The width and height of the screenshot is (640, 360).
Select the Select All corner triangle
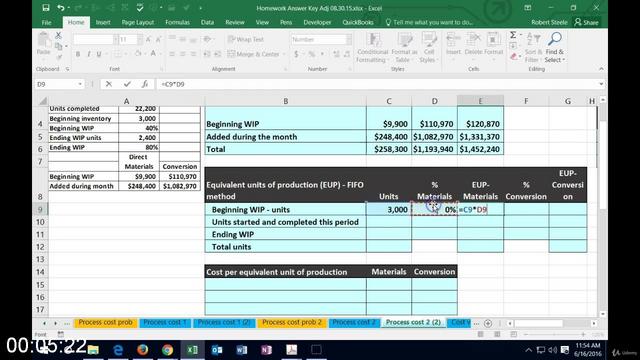pyautogui.click(x=42, y=101)
